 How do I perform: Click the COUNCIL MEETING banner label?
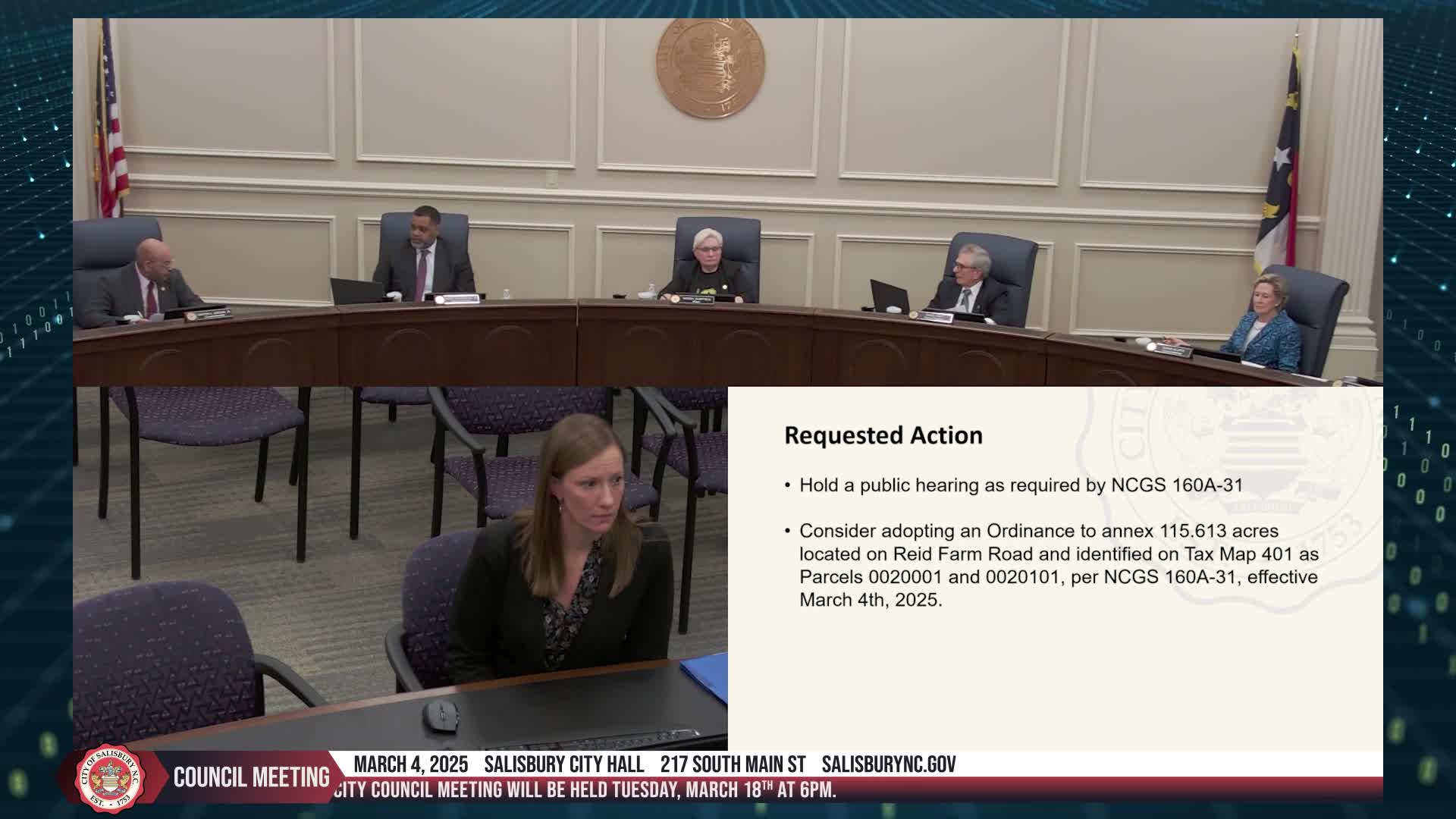tap(251, 777)
